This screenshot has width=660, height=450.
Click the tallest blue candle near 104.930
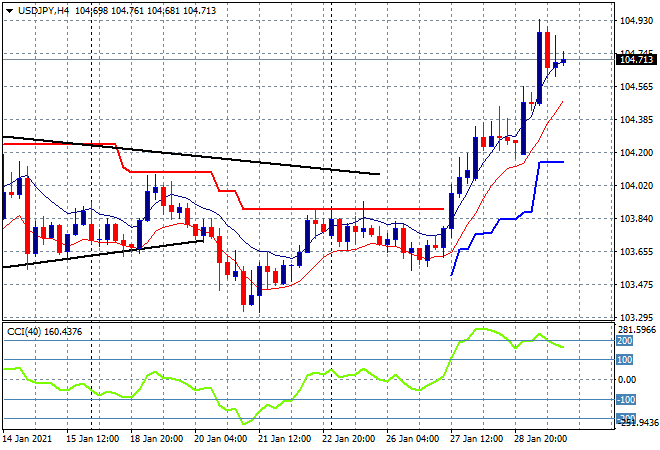(539, 67)
